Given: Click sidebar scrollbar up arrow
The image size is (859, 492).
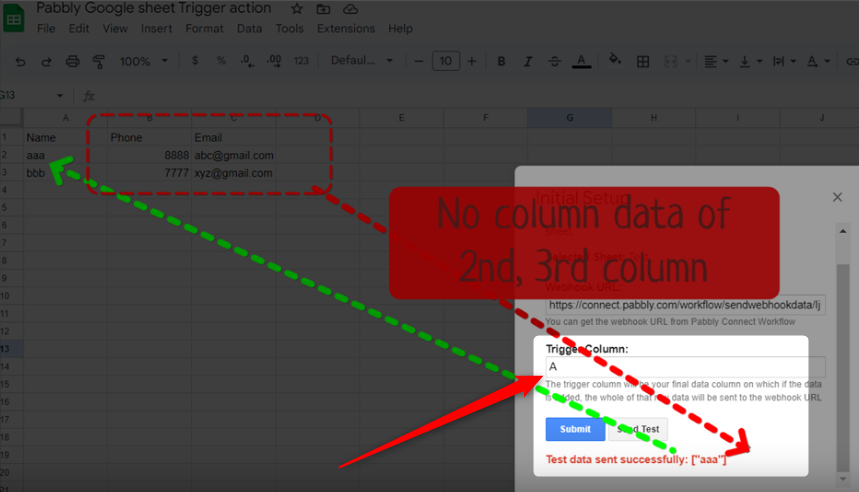Looking at the screenshot, I should pos(843,231).
